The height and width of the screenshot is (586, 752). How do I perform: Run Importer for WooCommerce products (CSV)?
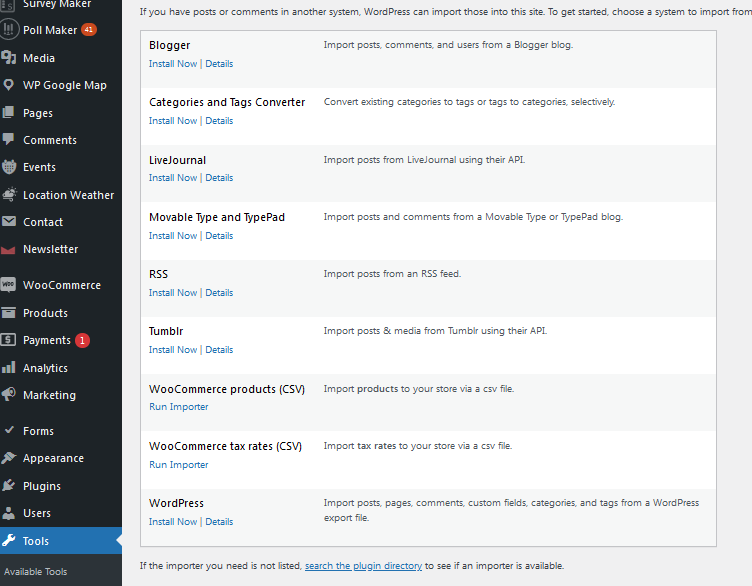point(179,407)
